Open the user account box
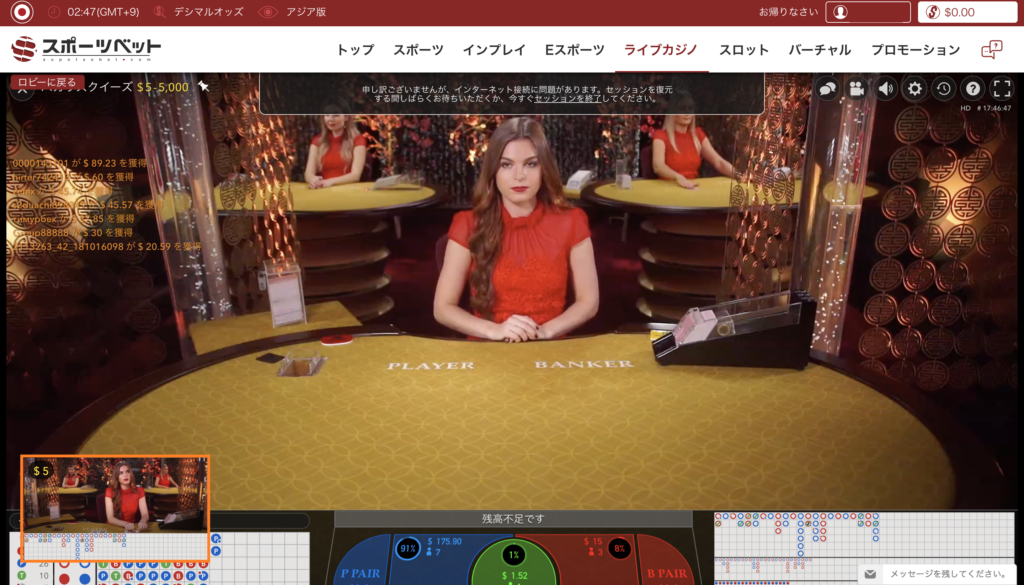 868,12
